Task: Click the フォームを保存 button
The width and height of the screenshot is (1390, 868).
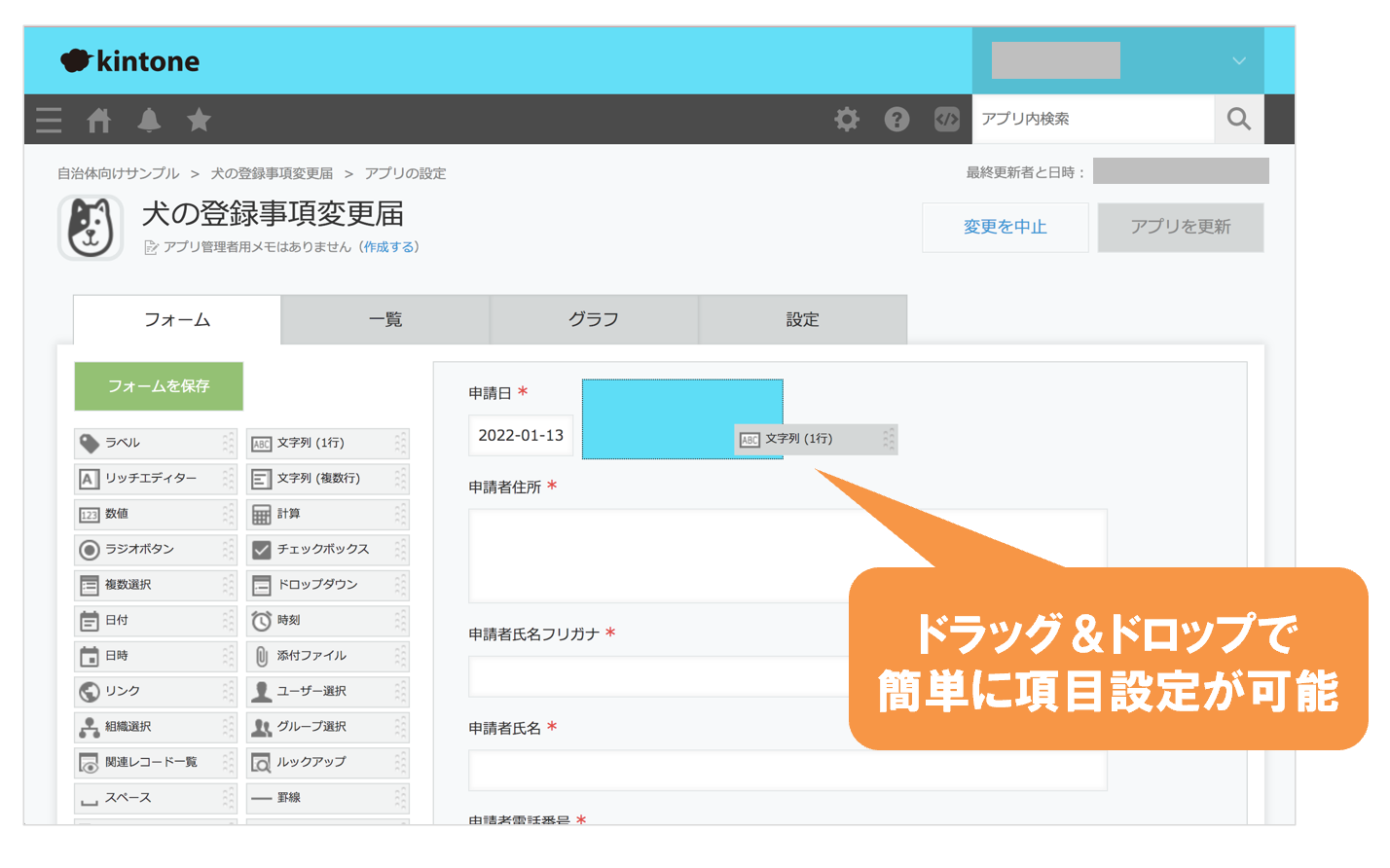Action: pyautogui.click(x=158, y=385)
